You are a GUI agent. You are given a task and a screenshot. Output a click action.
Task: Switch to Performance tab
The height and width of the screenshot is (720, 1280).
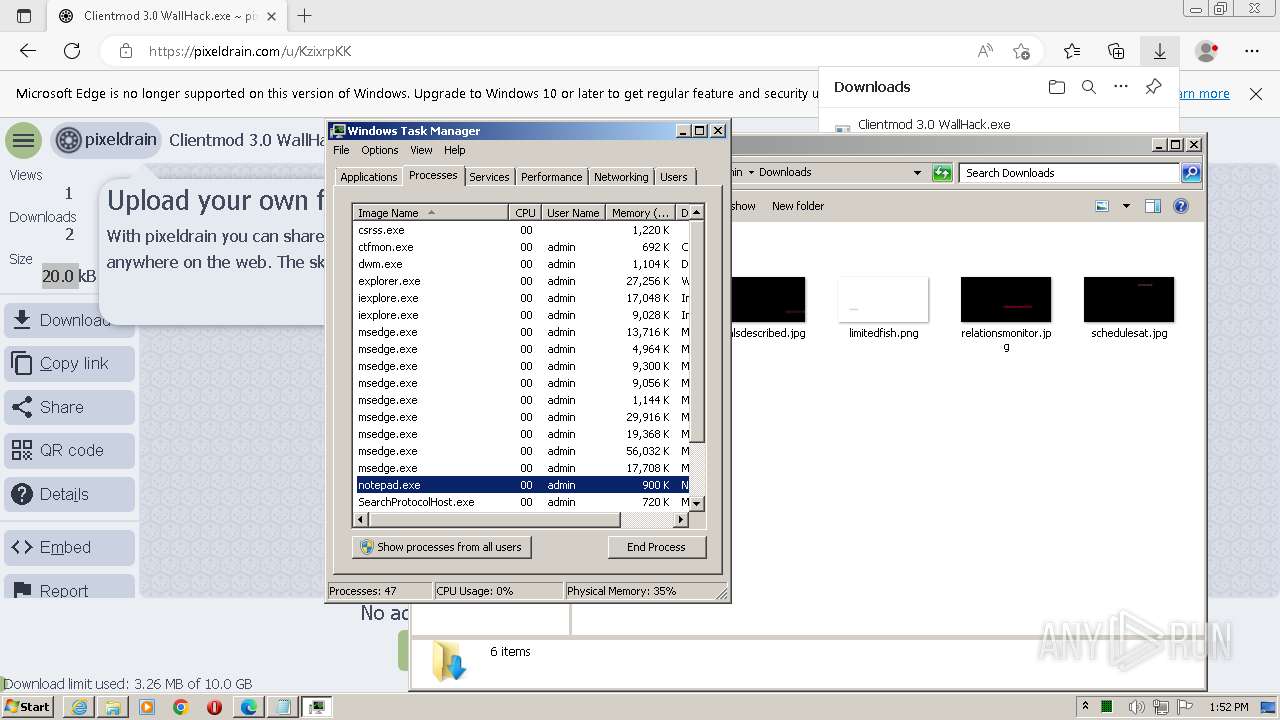[551, 177]
